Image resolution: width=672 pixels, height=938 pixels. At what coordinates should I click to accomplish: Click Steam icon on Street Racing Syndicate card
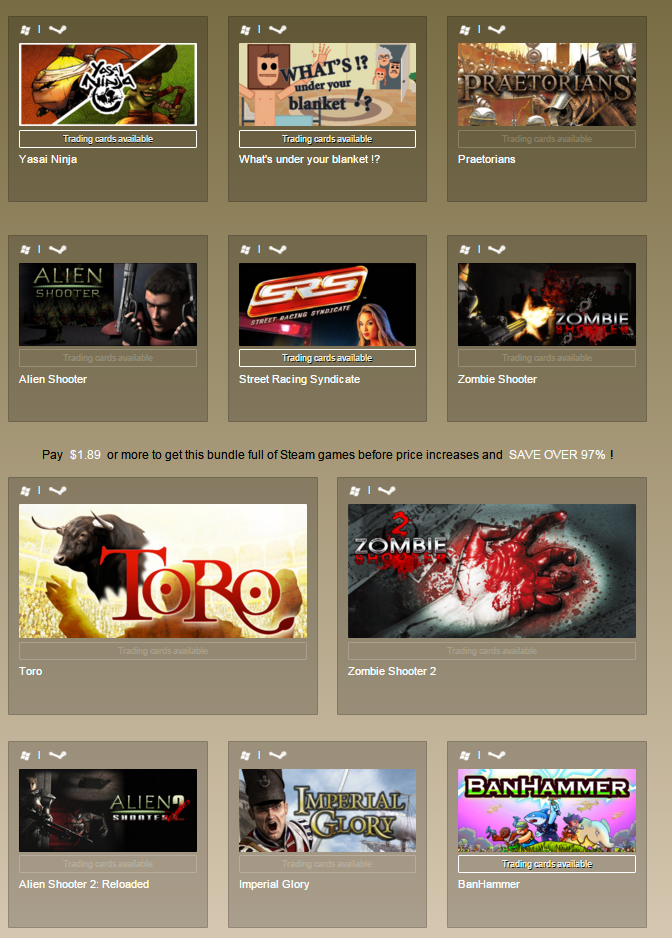point(277,249)
